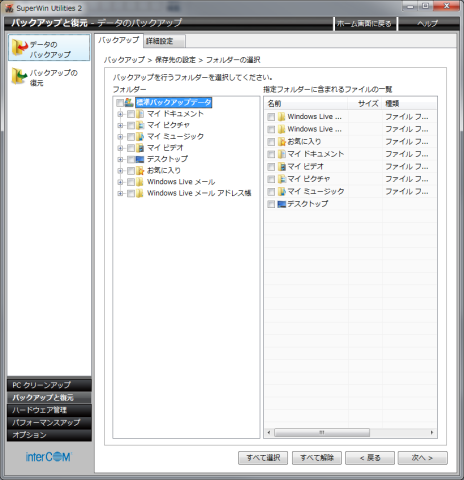Click the すべて選択 button
464x480 pixels.
tap(263, 458)
